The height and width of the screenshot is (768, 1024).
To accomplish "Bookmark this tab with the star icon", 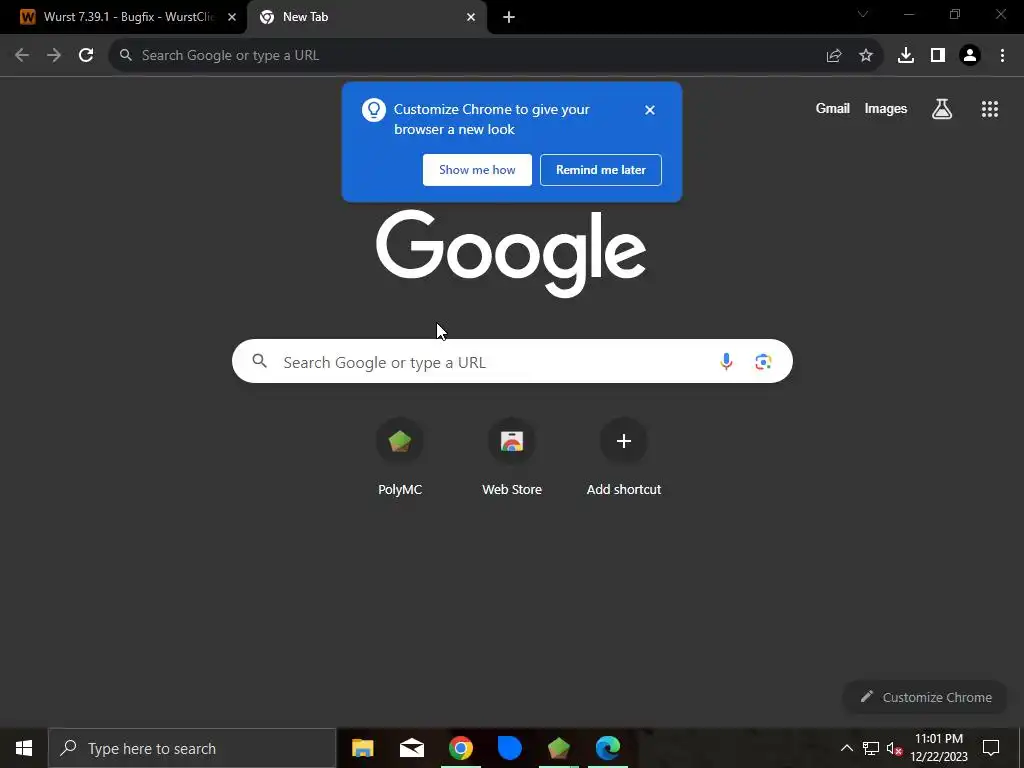I will (866, 56).
